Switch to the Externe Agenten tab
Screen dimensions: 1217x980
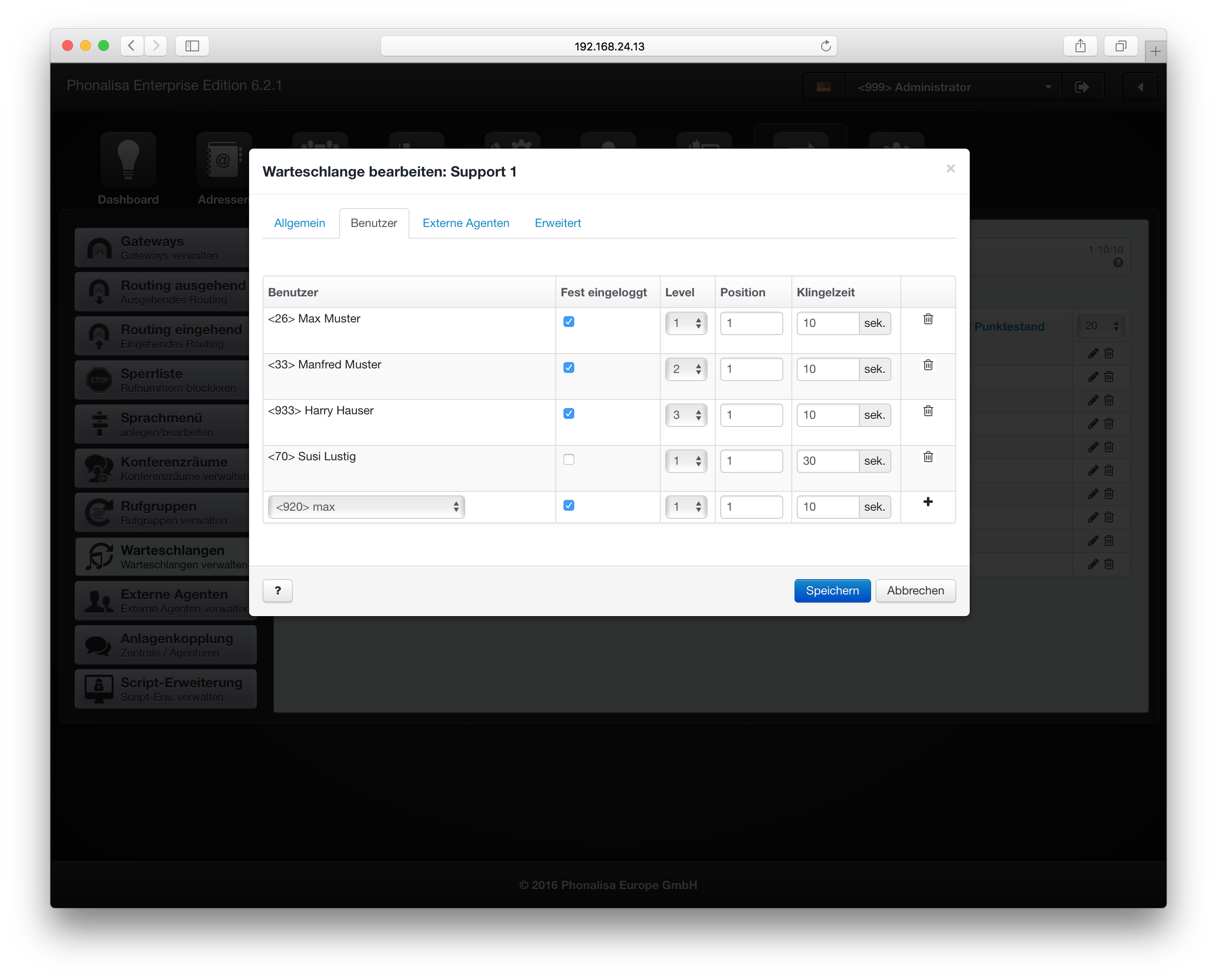[x=466, y=223]
